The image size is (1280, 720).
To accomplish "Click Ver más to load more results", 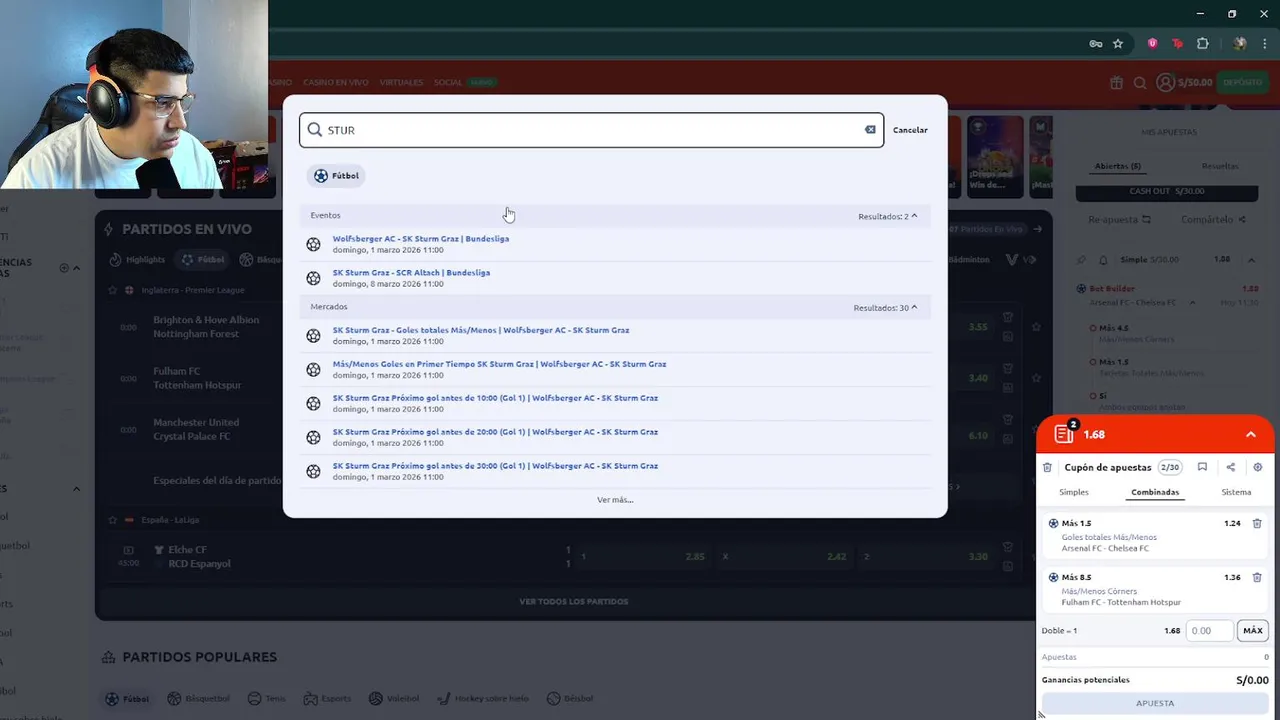I will tap(615, 500).
